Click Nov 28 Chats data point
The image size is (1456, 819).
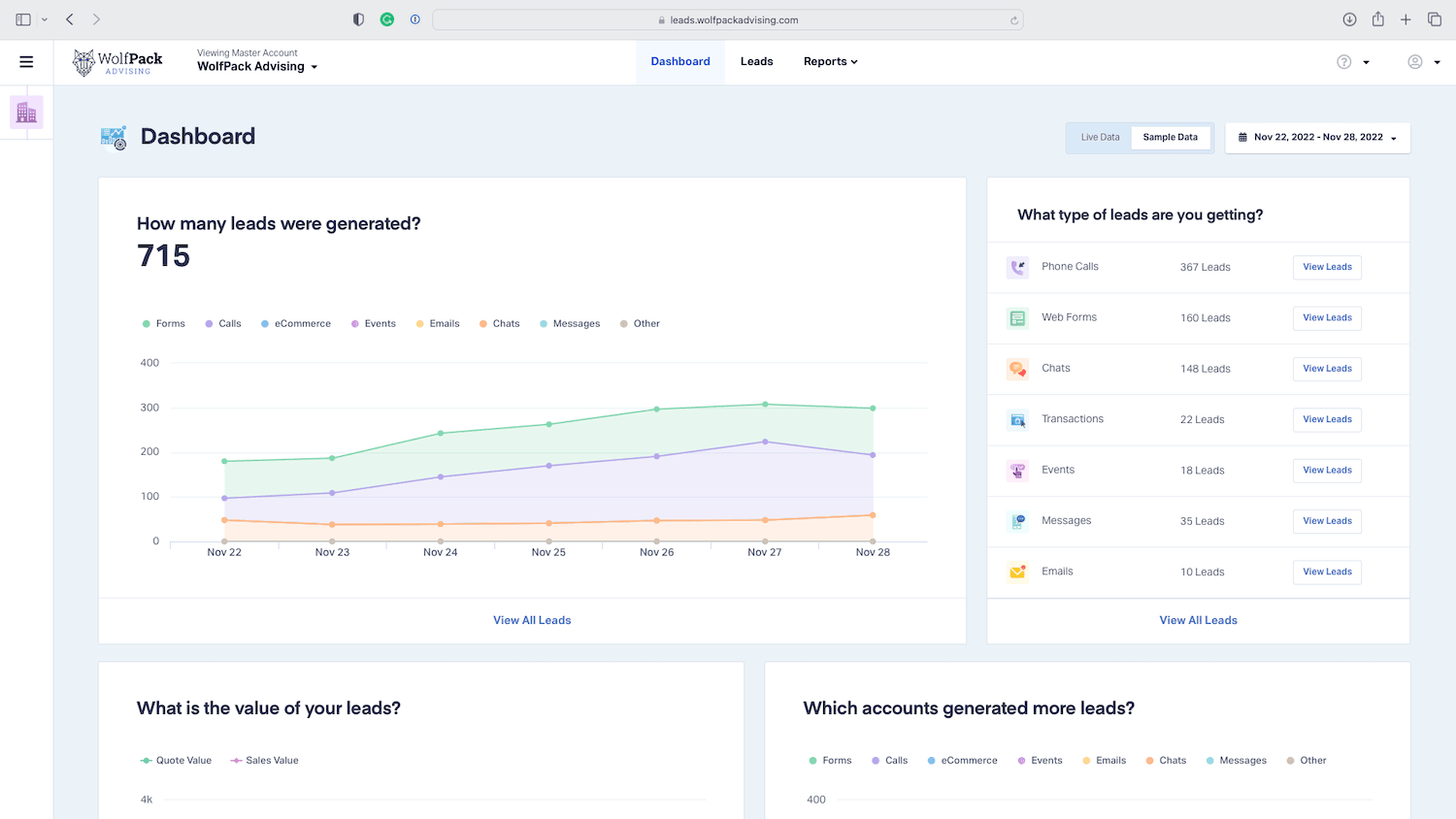coord(873,515)
